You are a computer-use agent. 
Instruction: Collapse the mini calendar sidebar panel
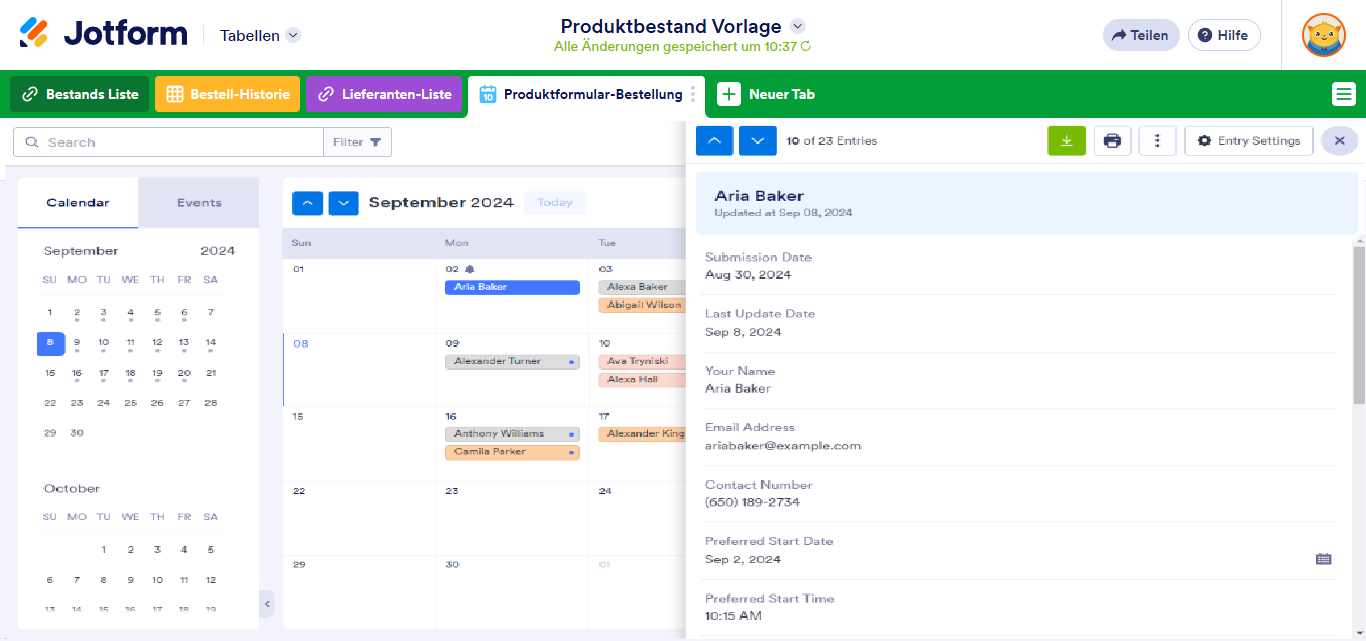267,604
